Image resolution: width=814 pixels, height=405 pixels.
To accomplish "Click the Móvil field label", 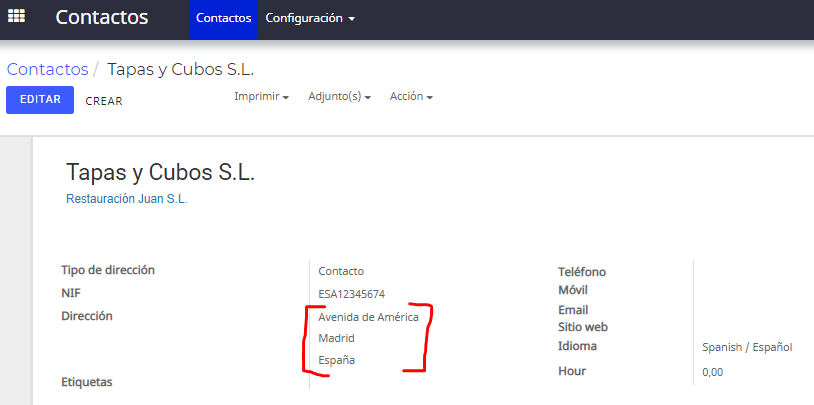I will coord(573,290).
